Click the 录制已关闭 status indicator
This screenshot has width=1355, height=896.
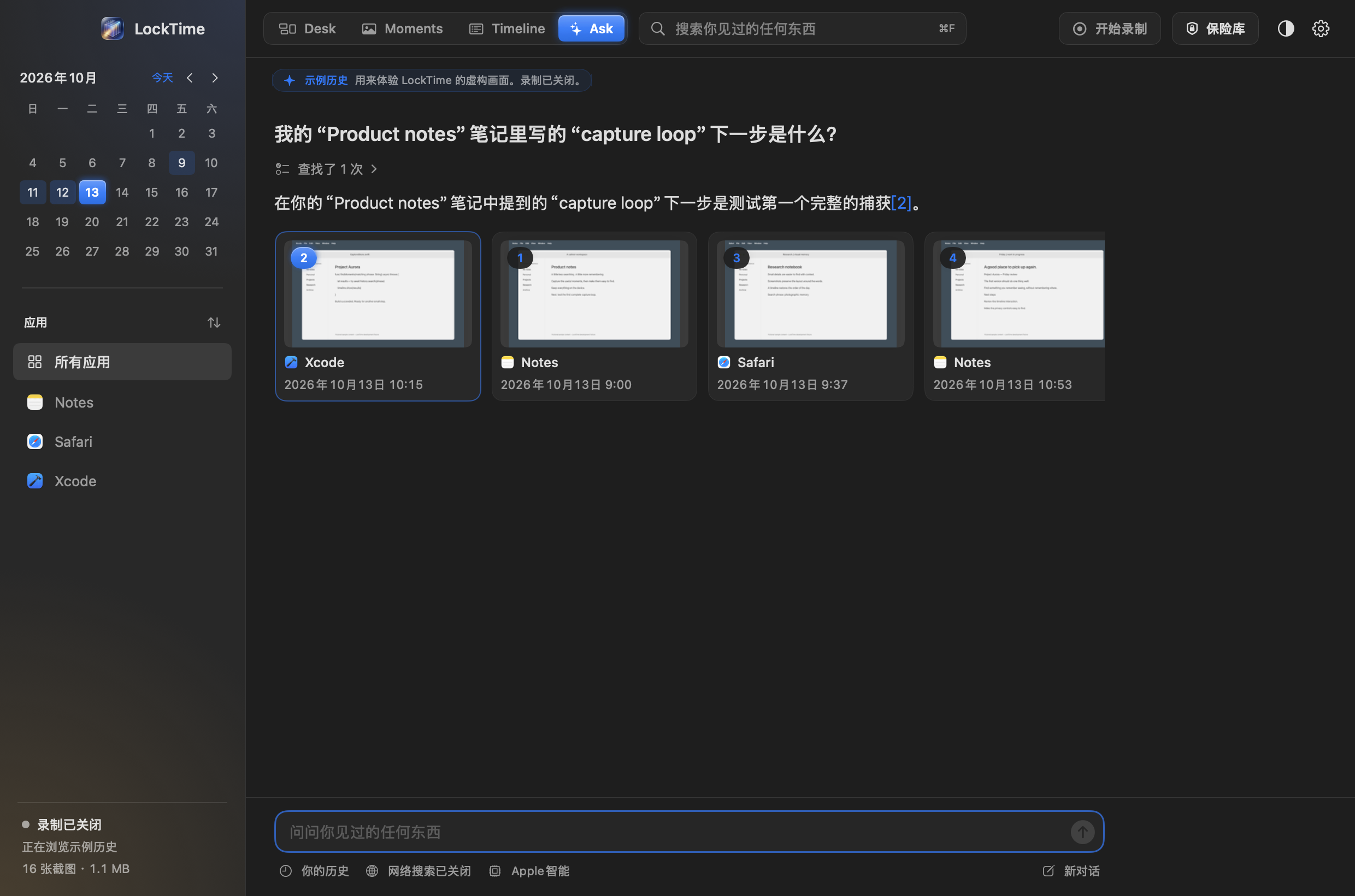pyautogui.click(x=62, y=824)
